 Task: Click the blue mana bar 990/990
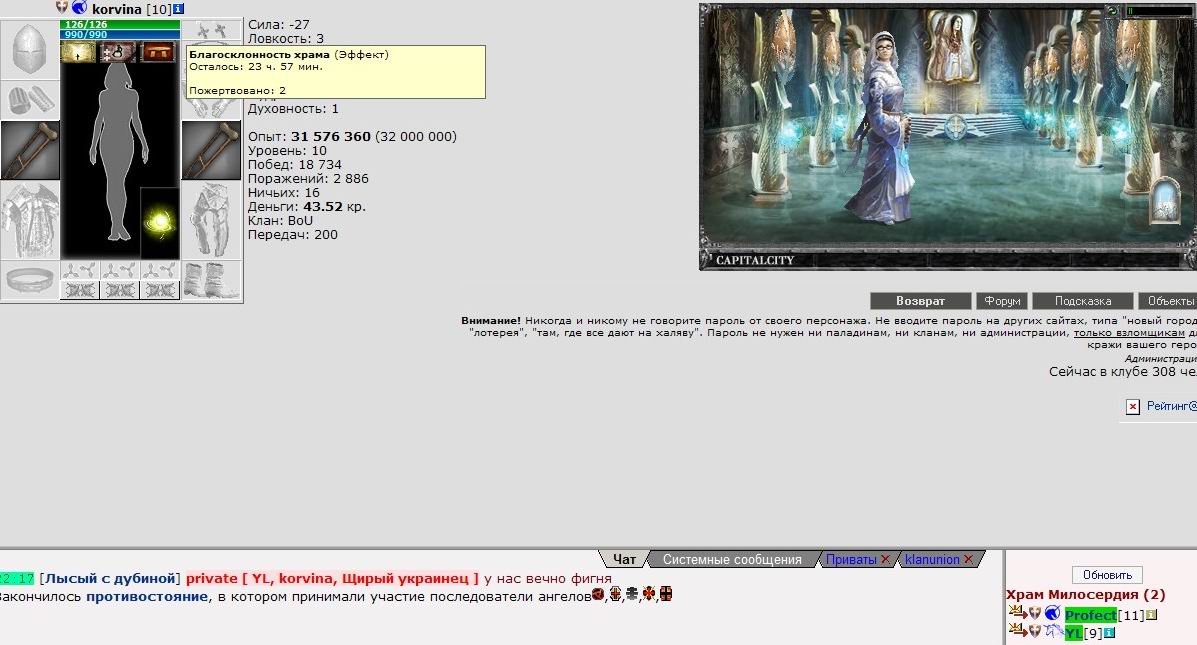121,34
